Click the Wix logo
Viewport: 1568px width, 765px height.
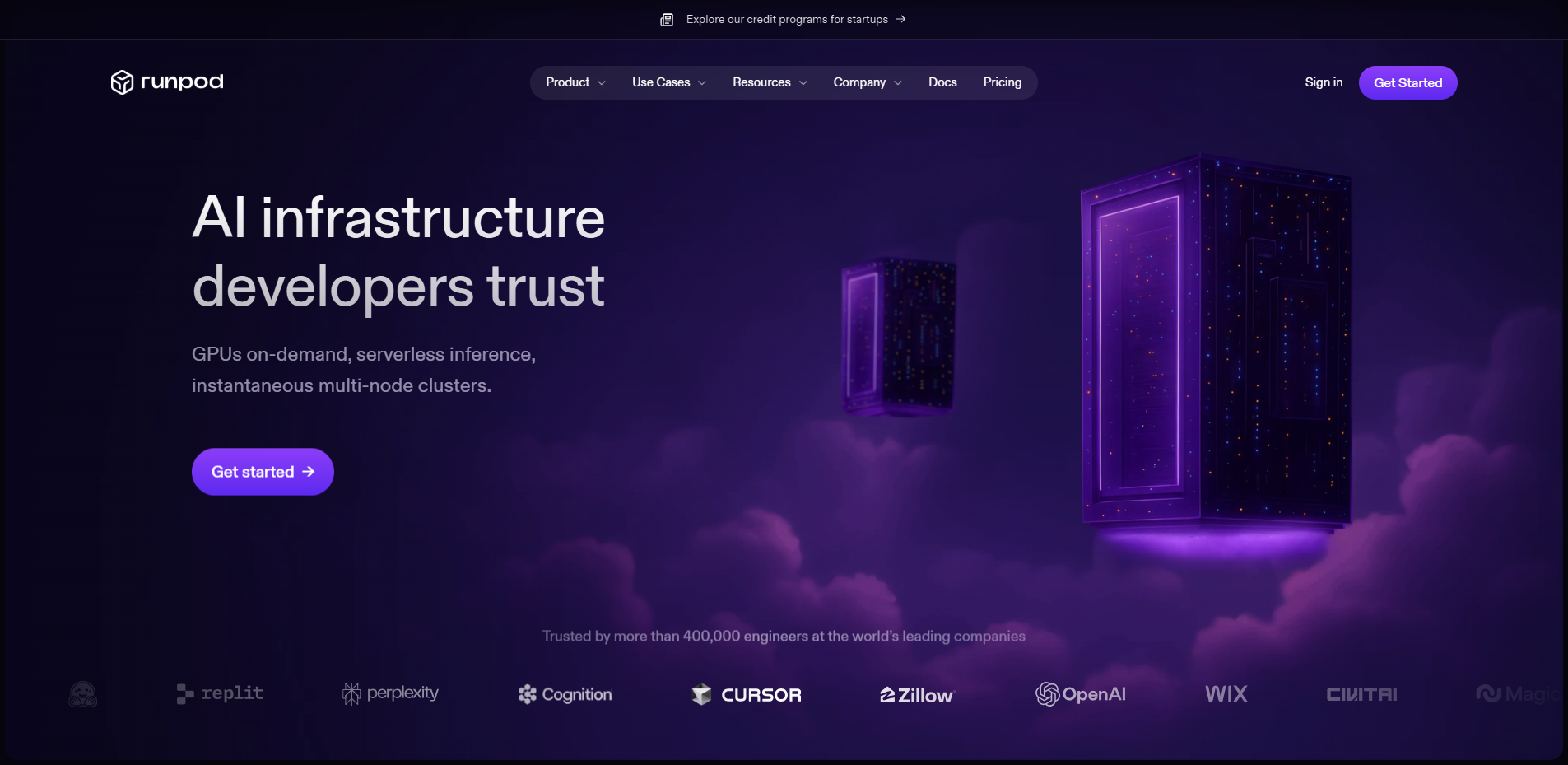[1226, 694]
